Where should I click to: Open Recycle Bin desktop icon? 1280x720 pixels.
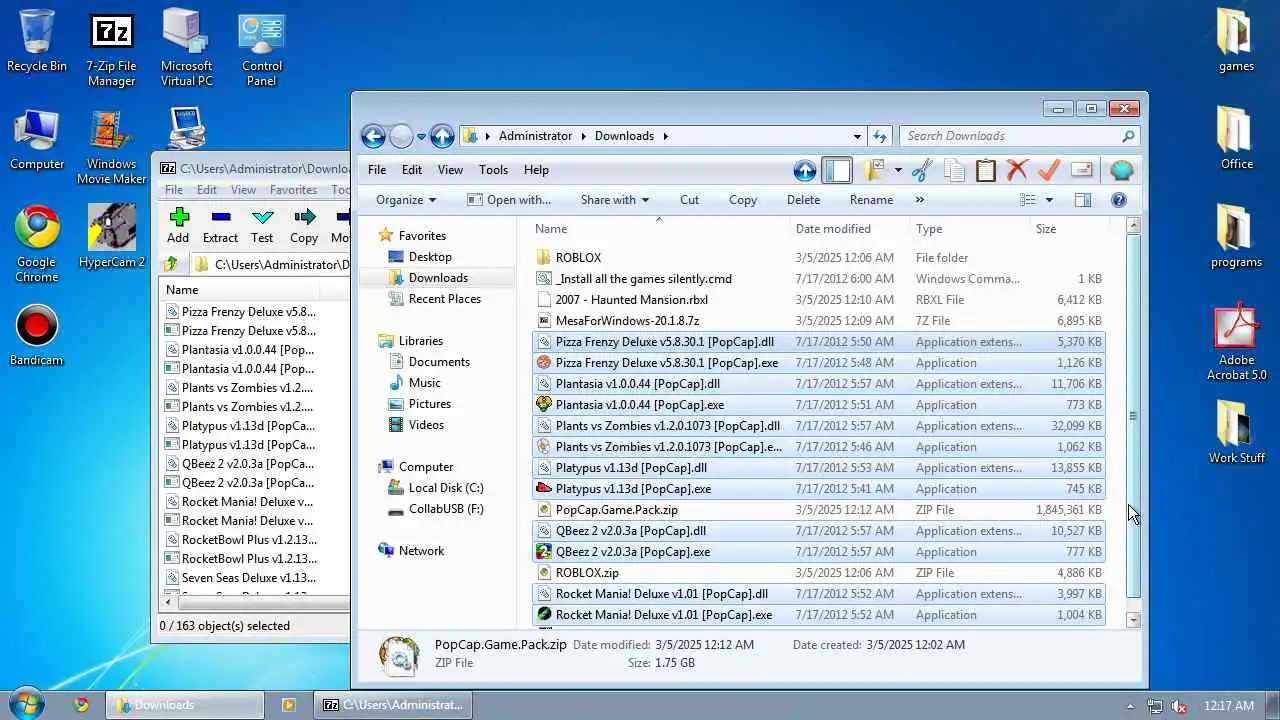(x=37, y=41)
